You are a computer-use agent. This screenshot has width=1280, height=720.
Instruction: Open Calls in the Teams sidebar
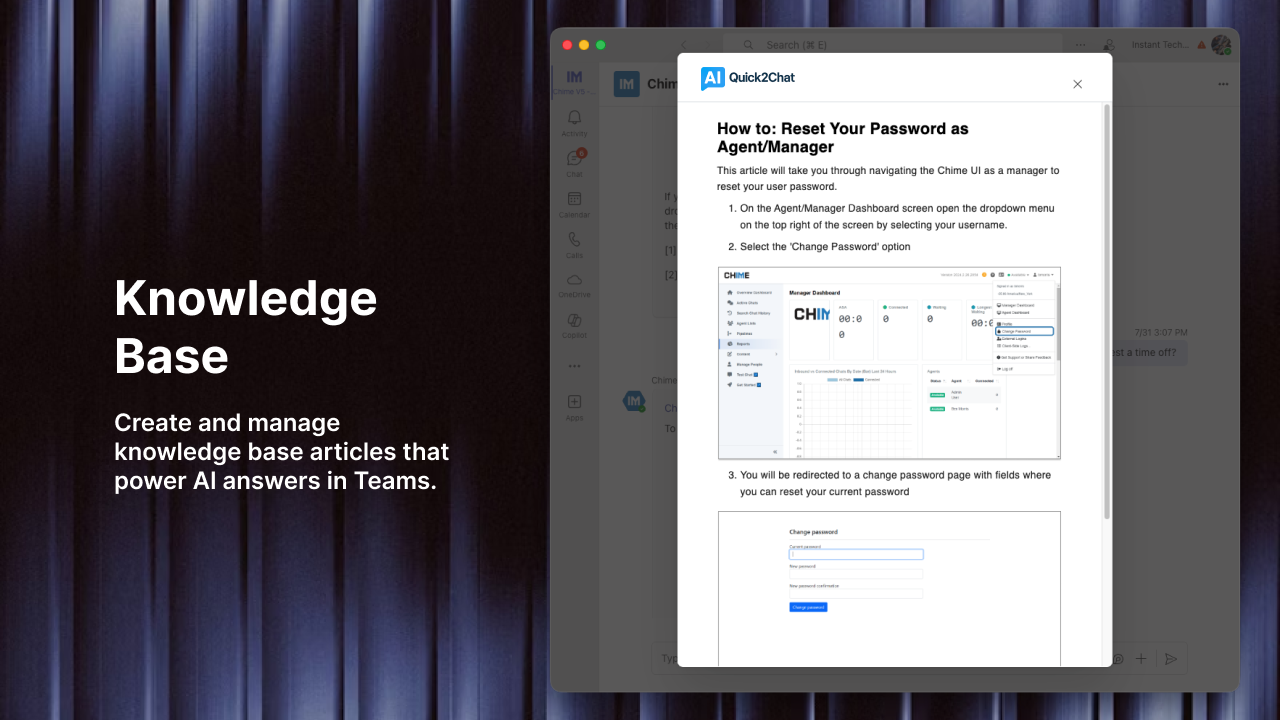574,244
